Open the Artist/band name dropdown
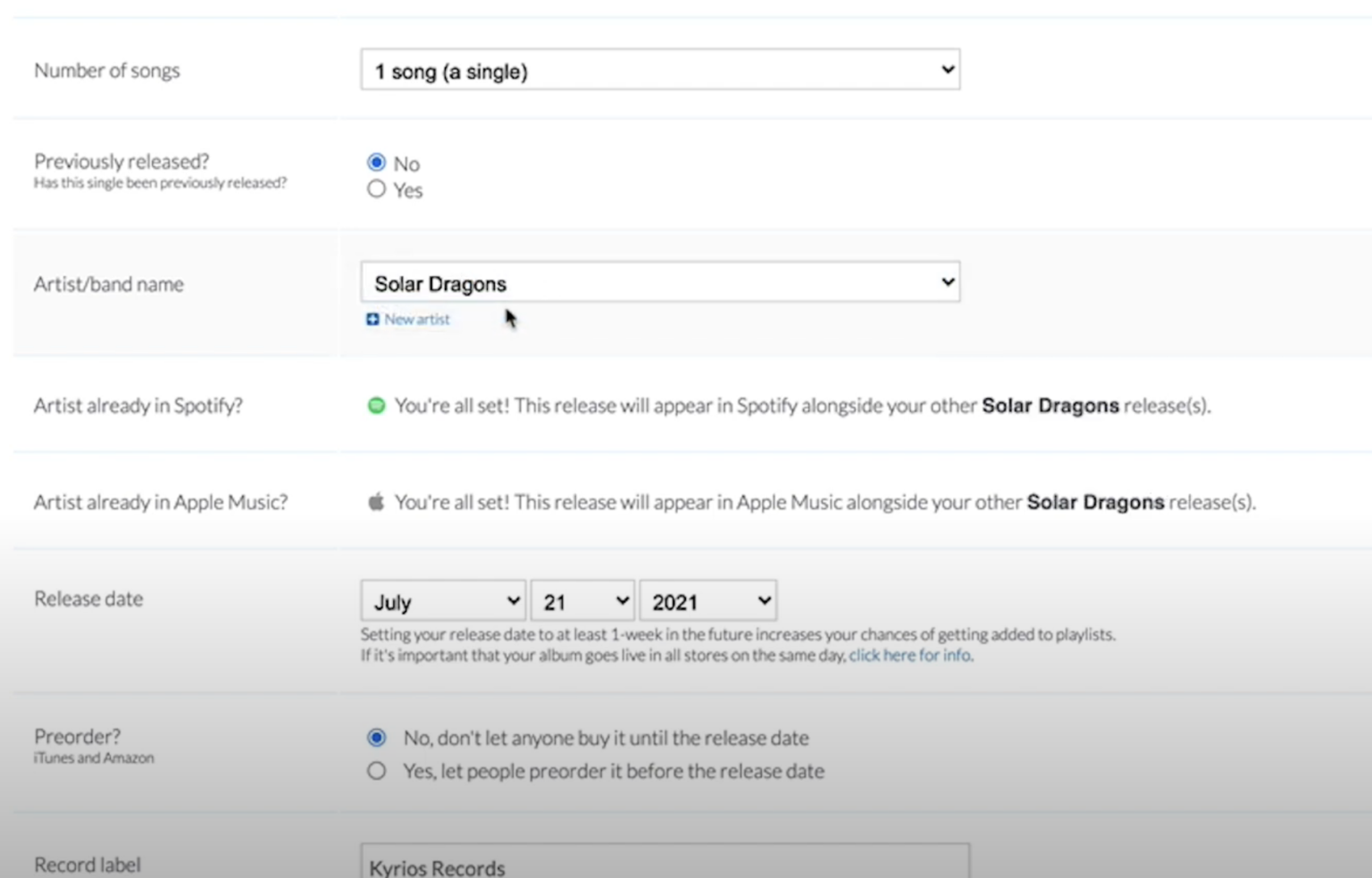Image resolution: width=1372 pixels, height=878 pixels. pyautogui.click(x=660, y=282)
